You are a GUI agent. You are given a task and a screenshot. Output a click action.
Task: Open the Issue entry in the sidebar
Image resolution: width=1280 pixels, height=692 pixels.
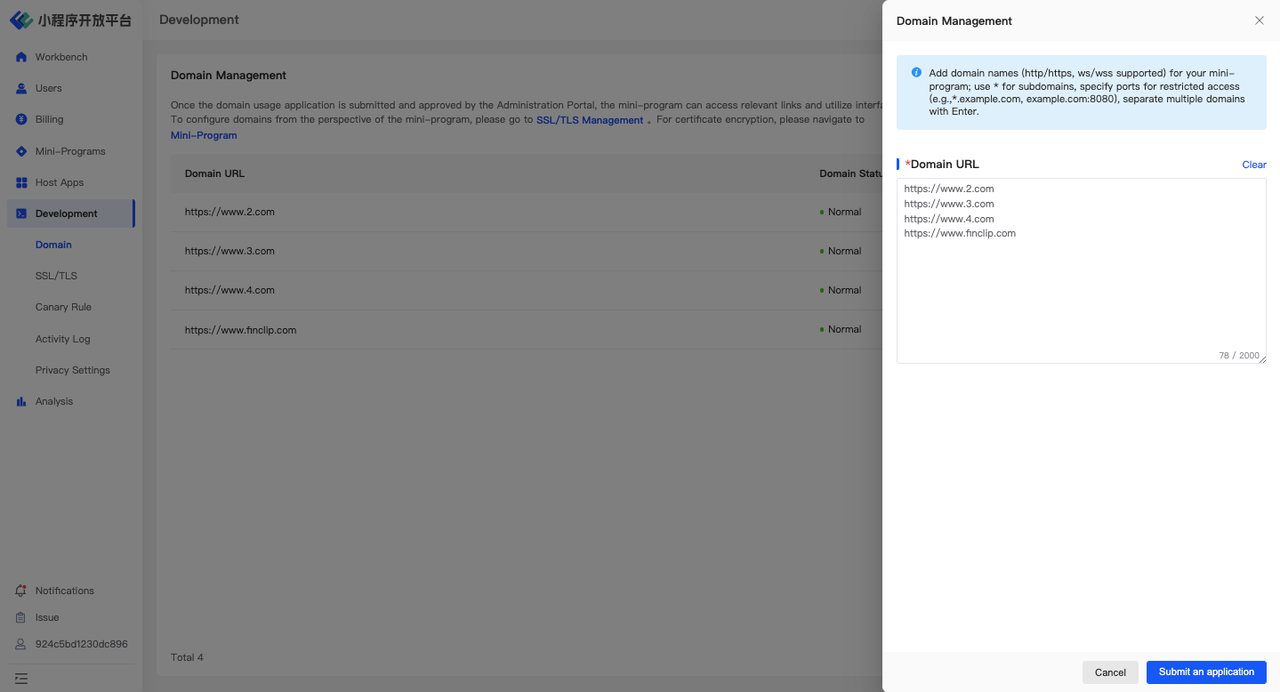[47, 617]
